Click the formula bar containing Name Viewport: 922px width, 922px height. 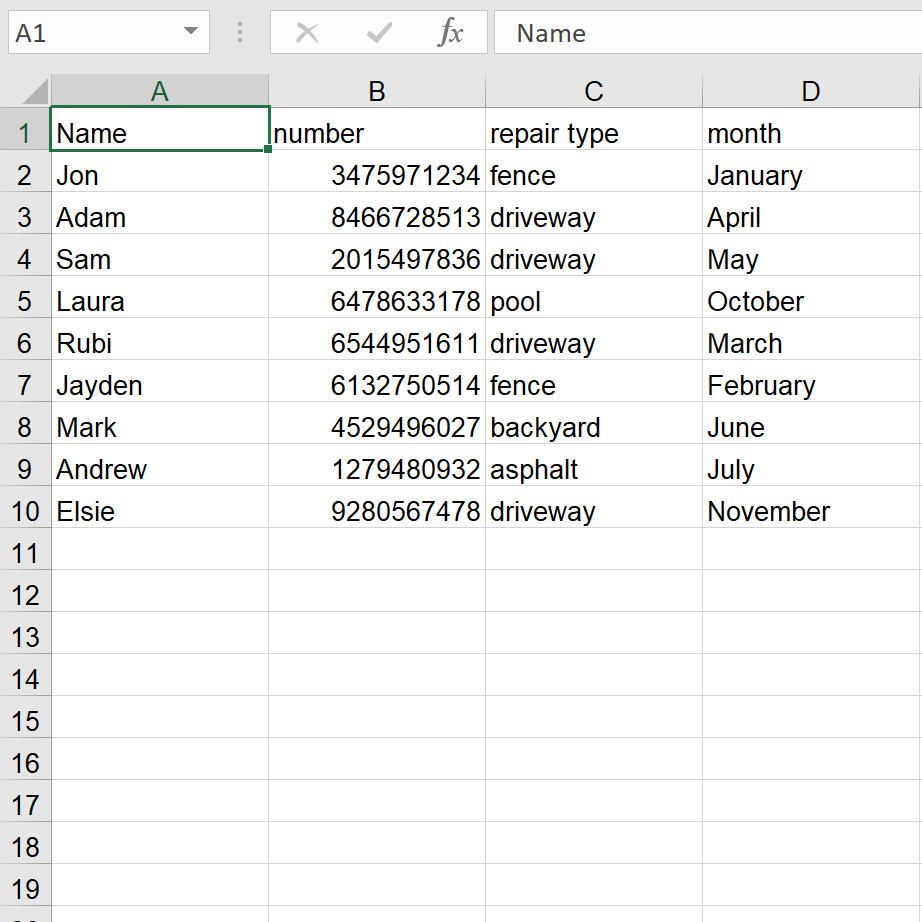pos(707,32)
